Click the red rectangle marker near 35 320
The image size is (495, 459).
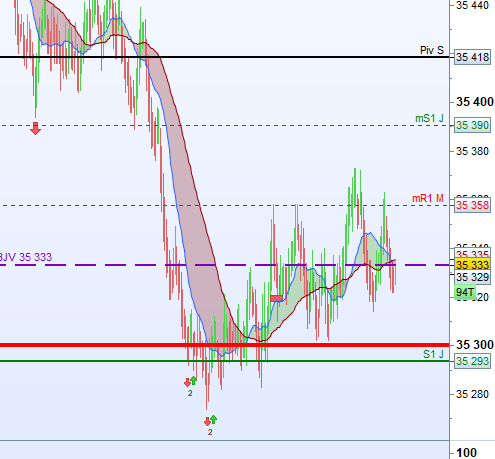click(x=277, y=298)
